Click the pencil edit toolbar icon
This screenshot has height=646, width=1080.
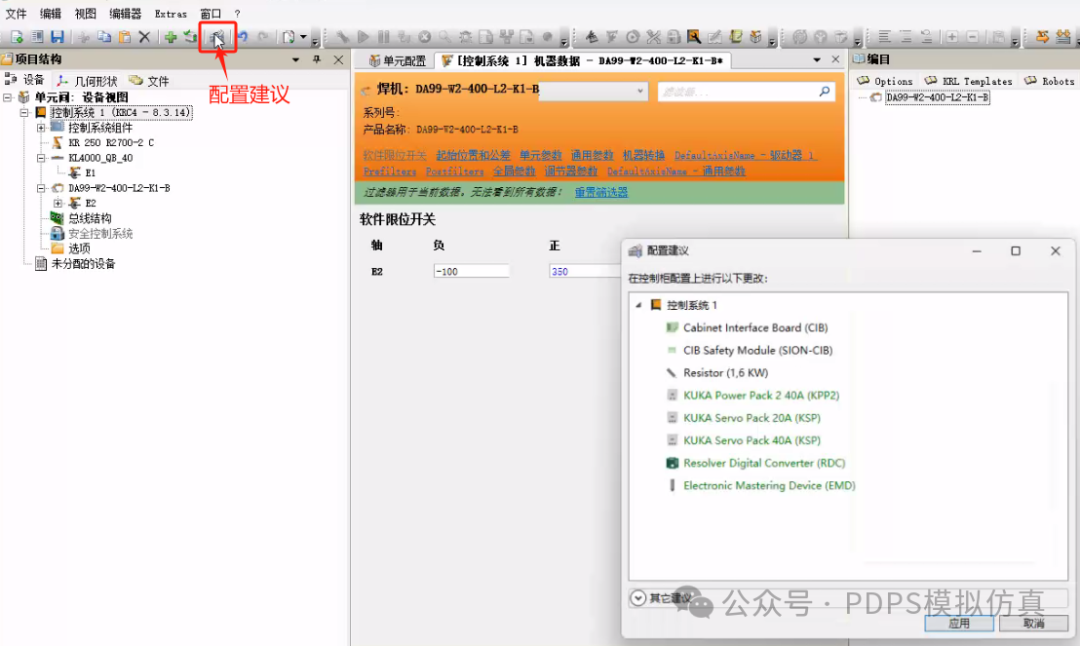[x=714, y=37]
